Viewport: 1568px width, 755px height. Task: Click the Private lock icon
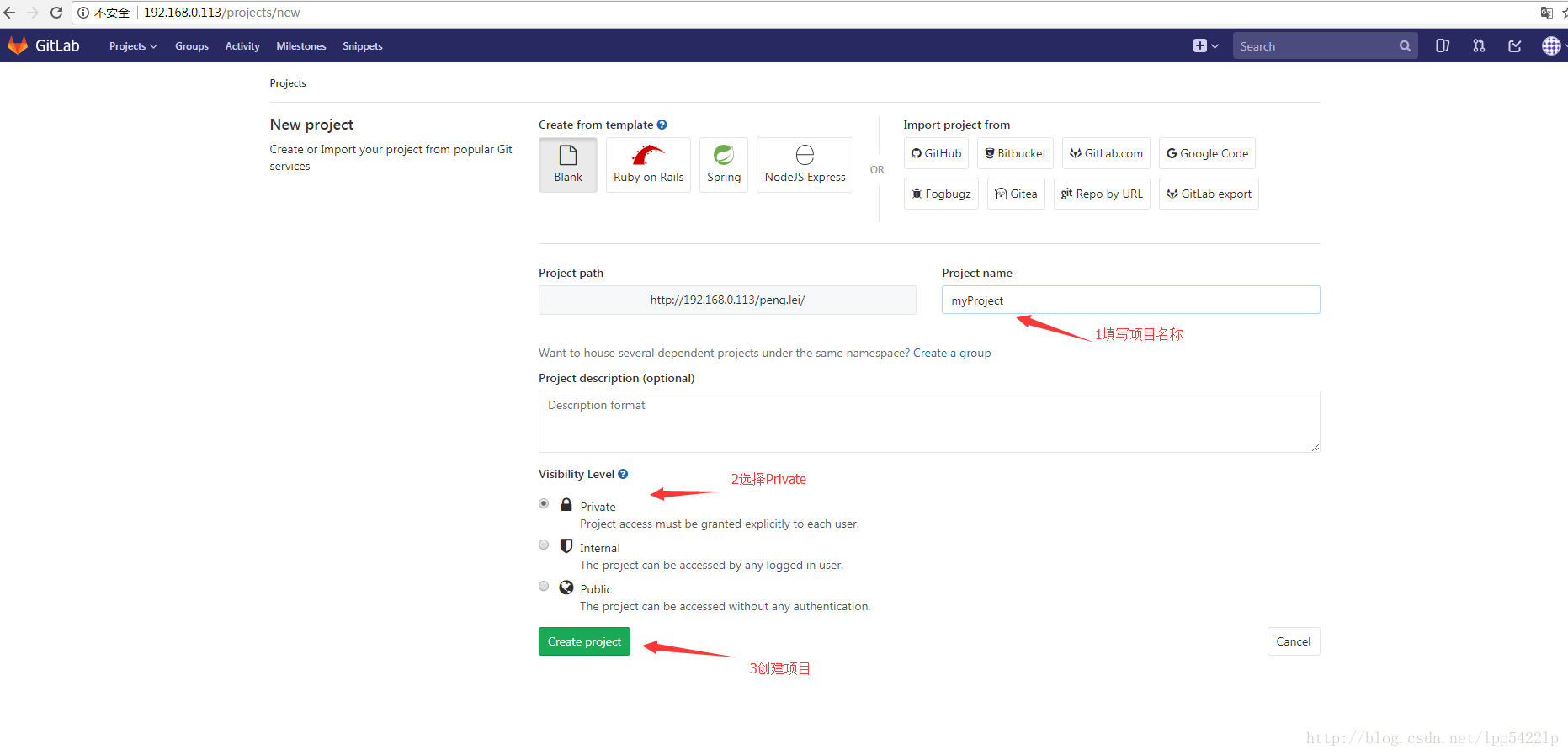pyautogui.click(x=566, y=504)
